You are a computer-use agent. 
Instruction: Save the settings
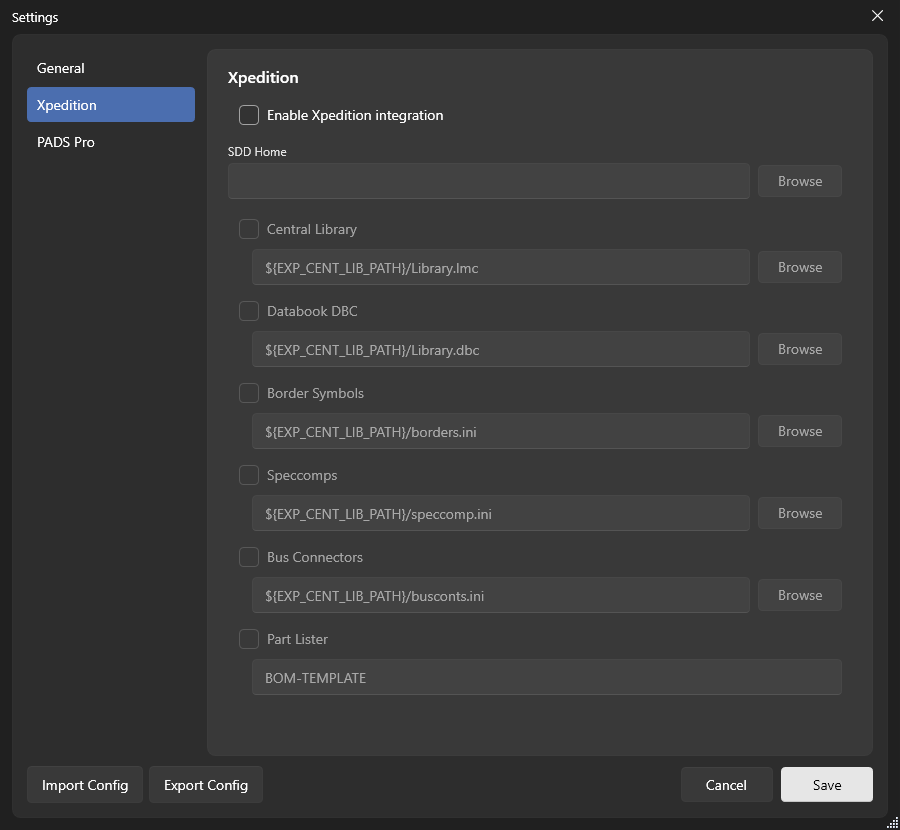827,785
